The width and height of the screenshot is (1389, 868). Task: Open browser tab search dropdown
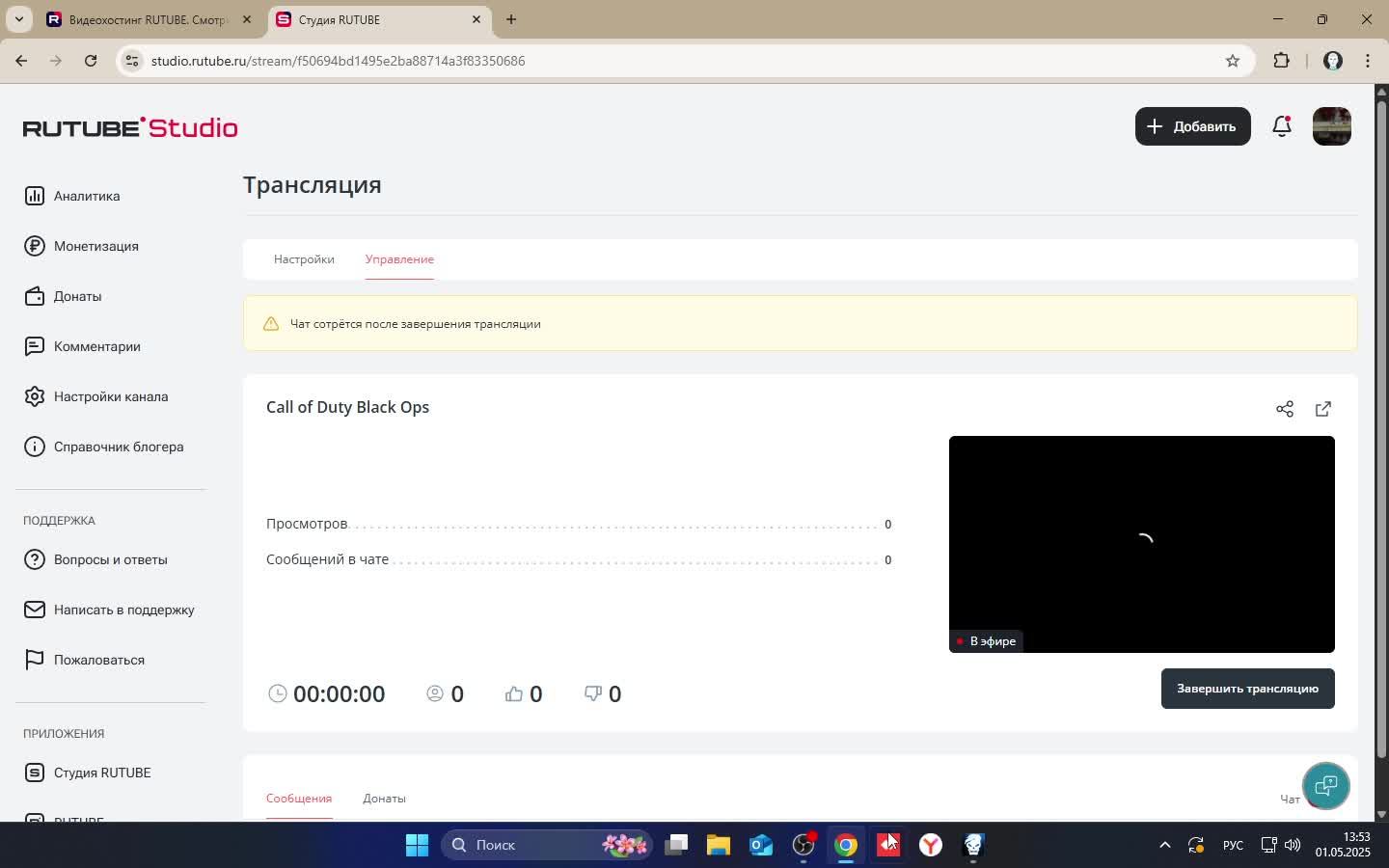coord(18,19)
